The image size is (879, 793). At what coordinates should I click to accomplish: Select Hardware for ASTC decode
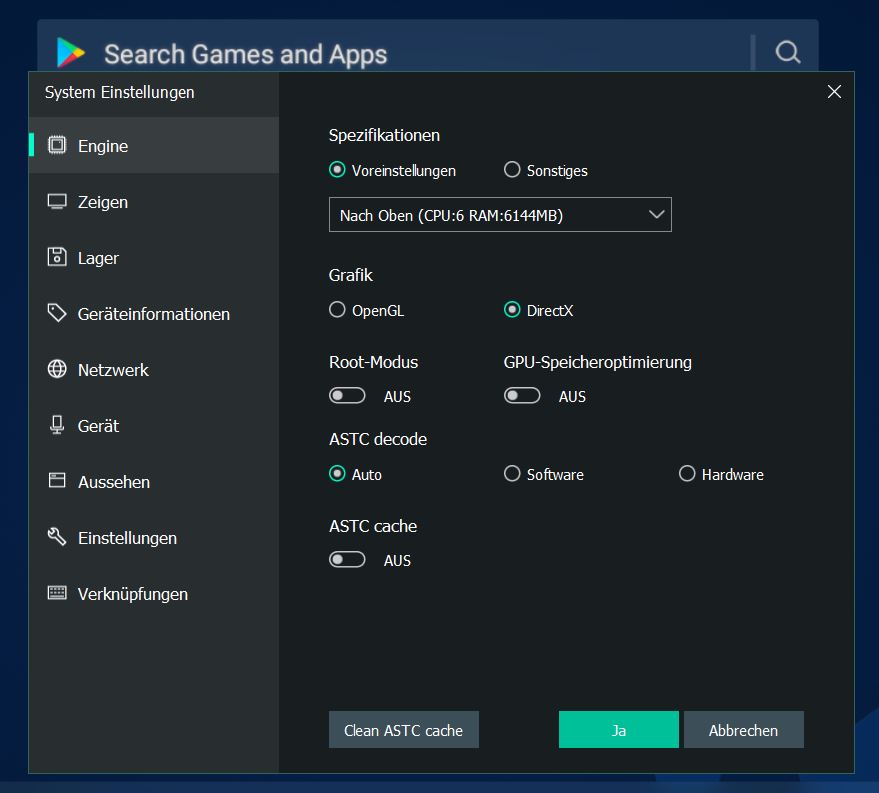[687, 474]
